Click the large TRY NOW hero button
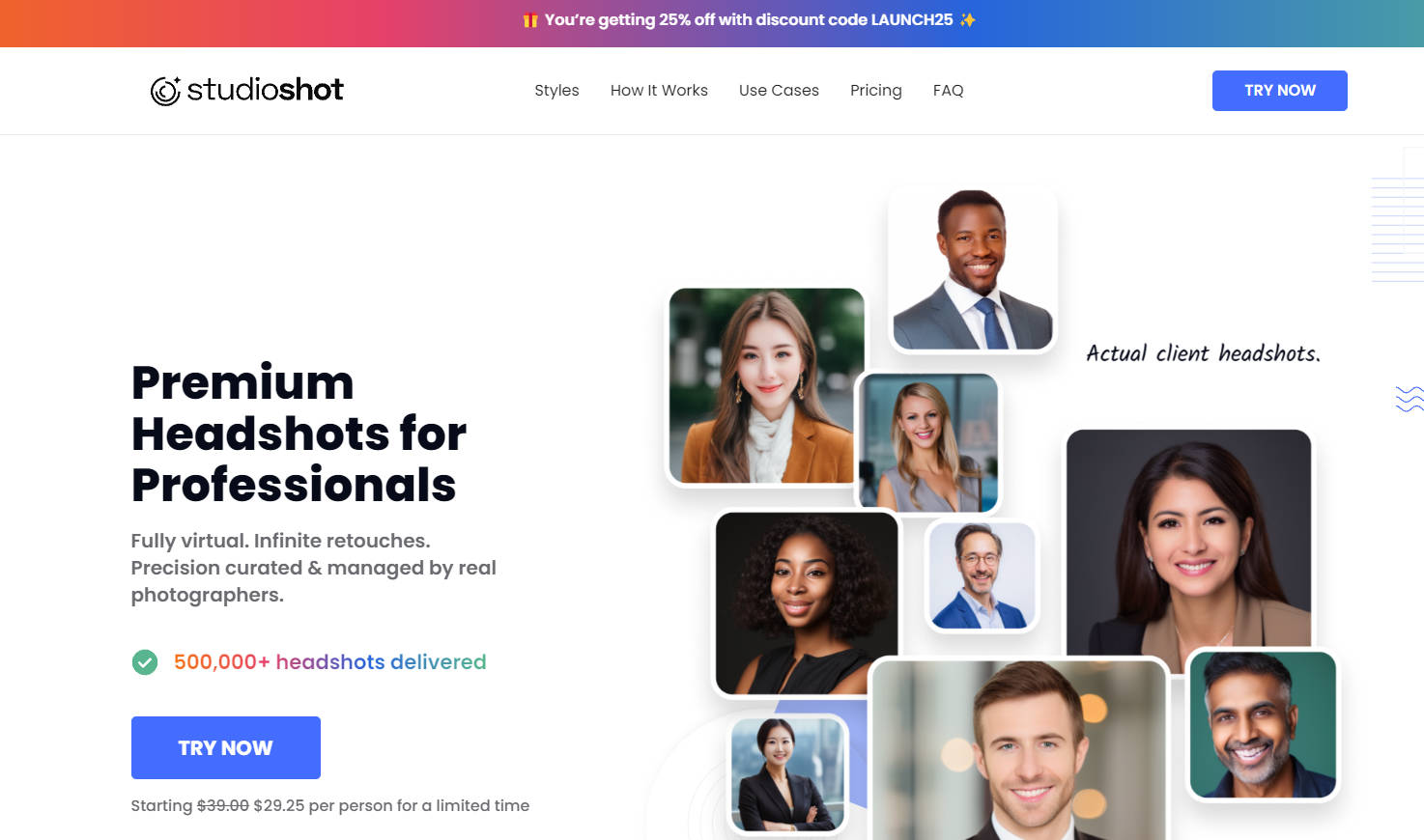The image size is (1424, 840). pyautogui.click(x=226, y=748)
